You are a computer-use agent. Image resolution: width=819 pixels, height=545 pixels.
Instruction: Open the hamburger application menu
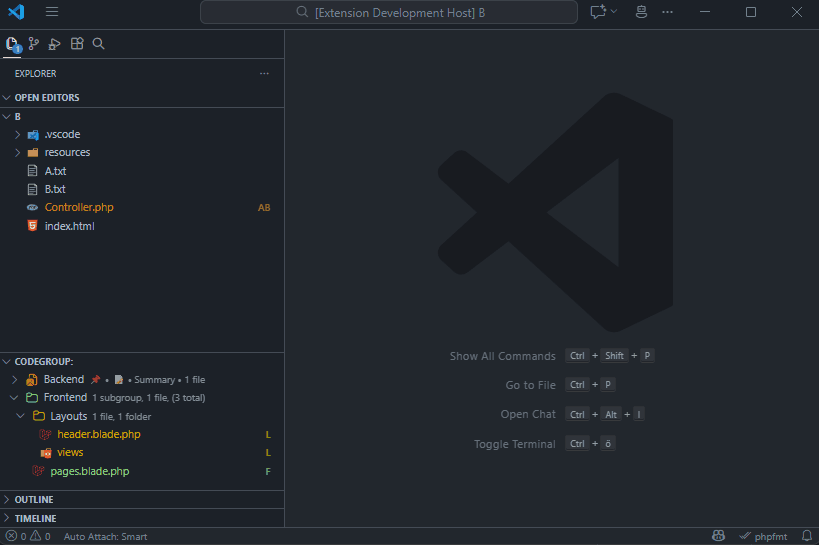click(52, 11)
